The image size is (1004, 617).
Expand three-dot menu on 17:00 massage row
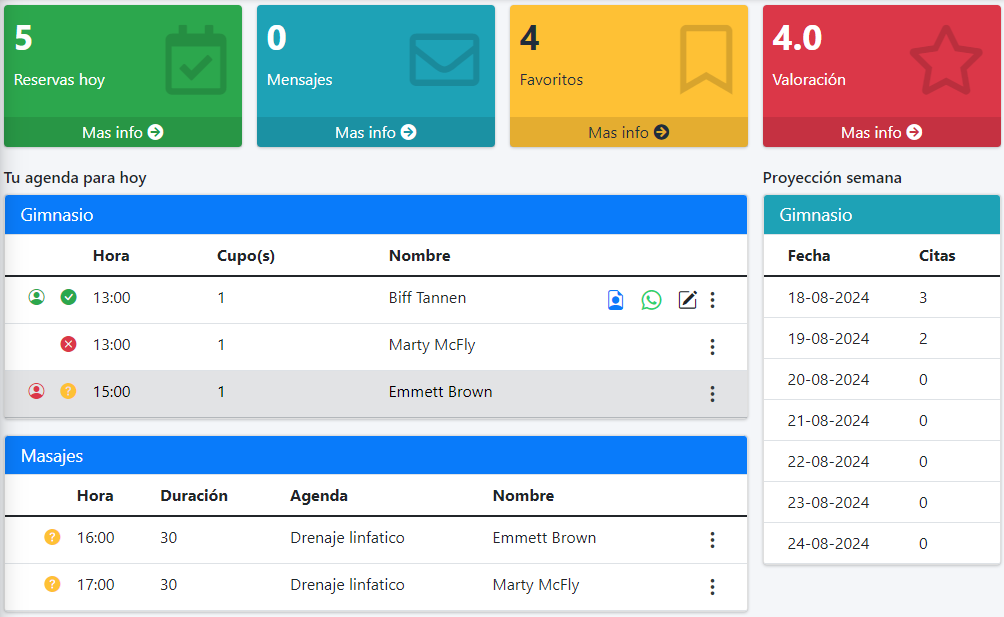coord(712,587)
